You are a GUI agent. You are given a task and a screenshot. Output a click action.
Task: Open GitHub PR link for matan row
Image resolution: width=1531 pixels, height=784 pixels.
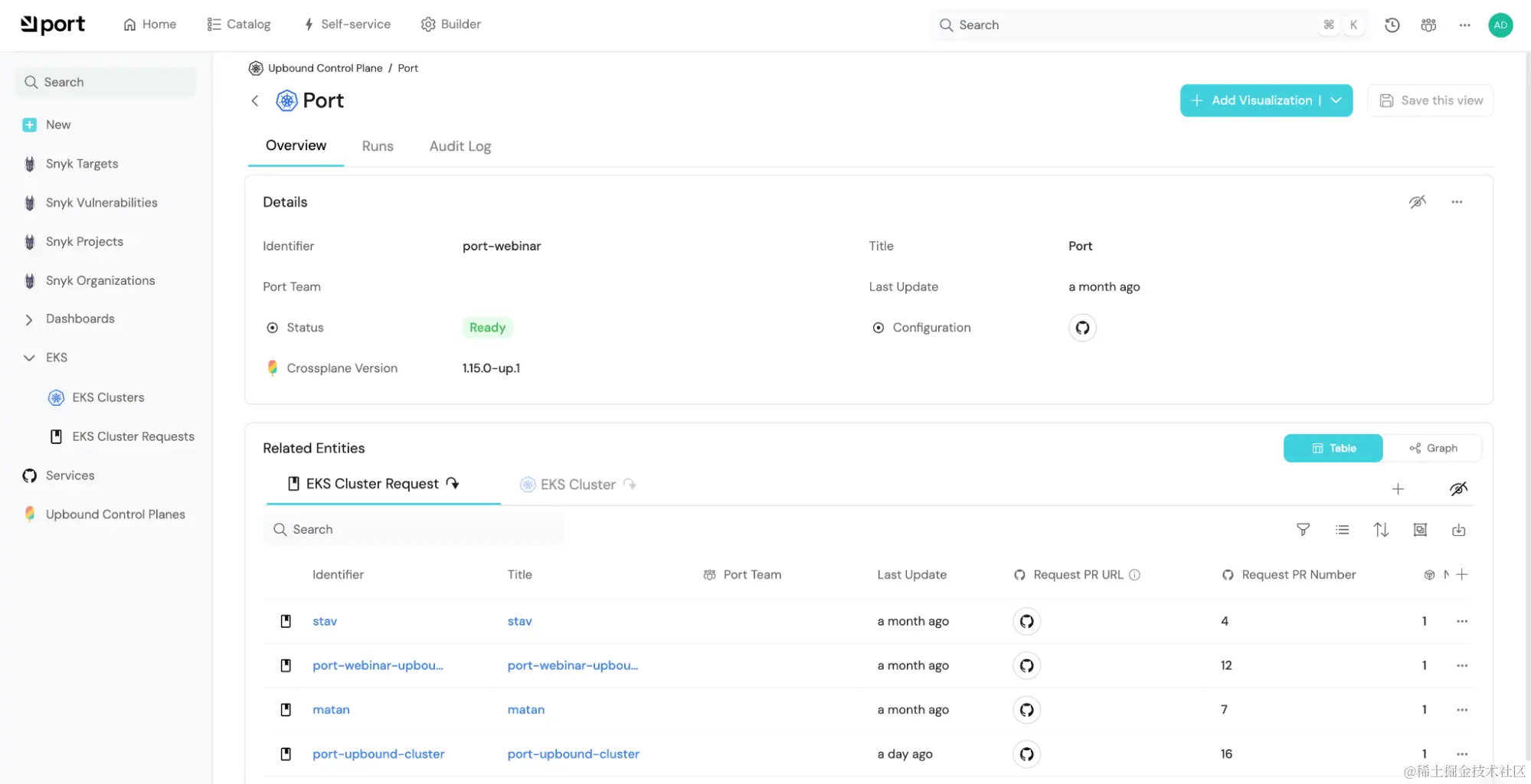1026,710
